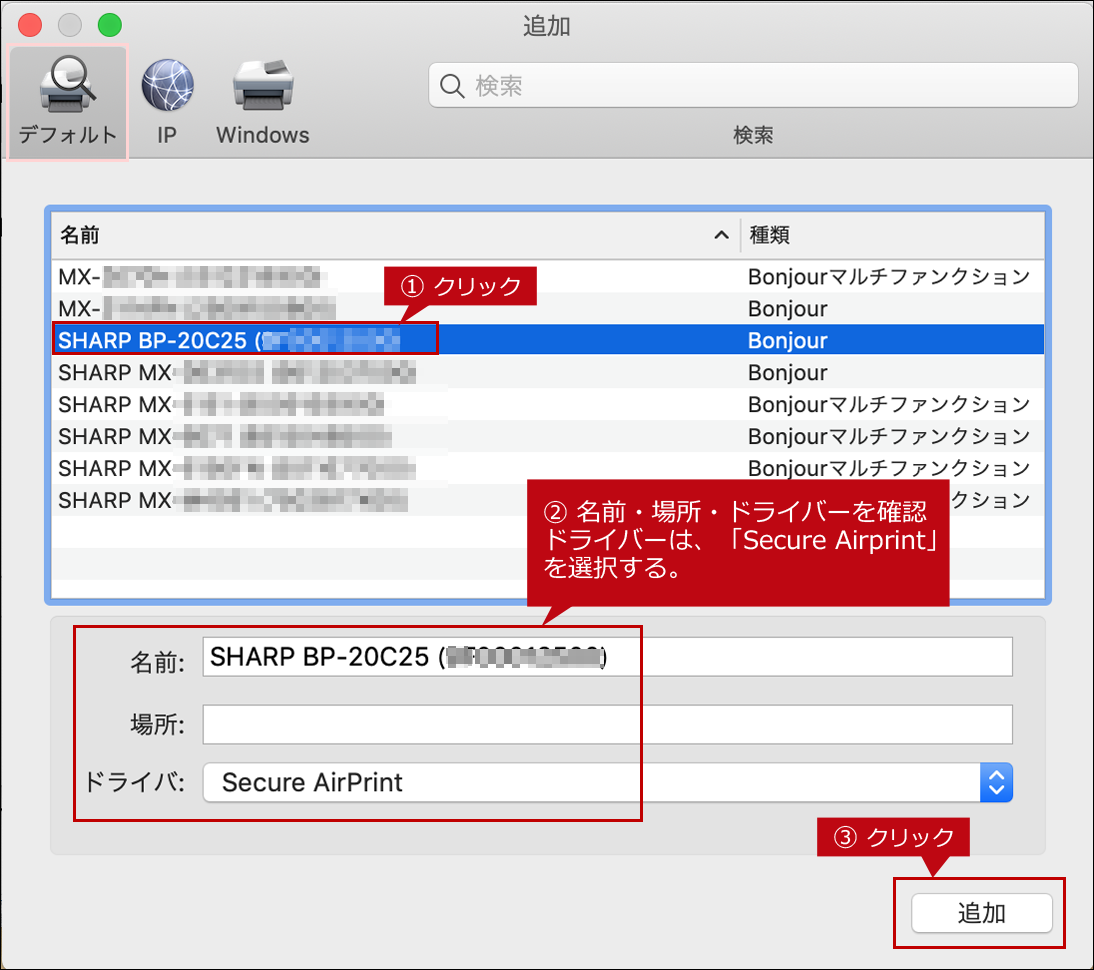Switch to the IP globe tab
Image resolution: width=1094 pixels, height=970 pixels.
click(x=167, y=102)
